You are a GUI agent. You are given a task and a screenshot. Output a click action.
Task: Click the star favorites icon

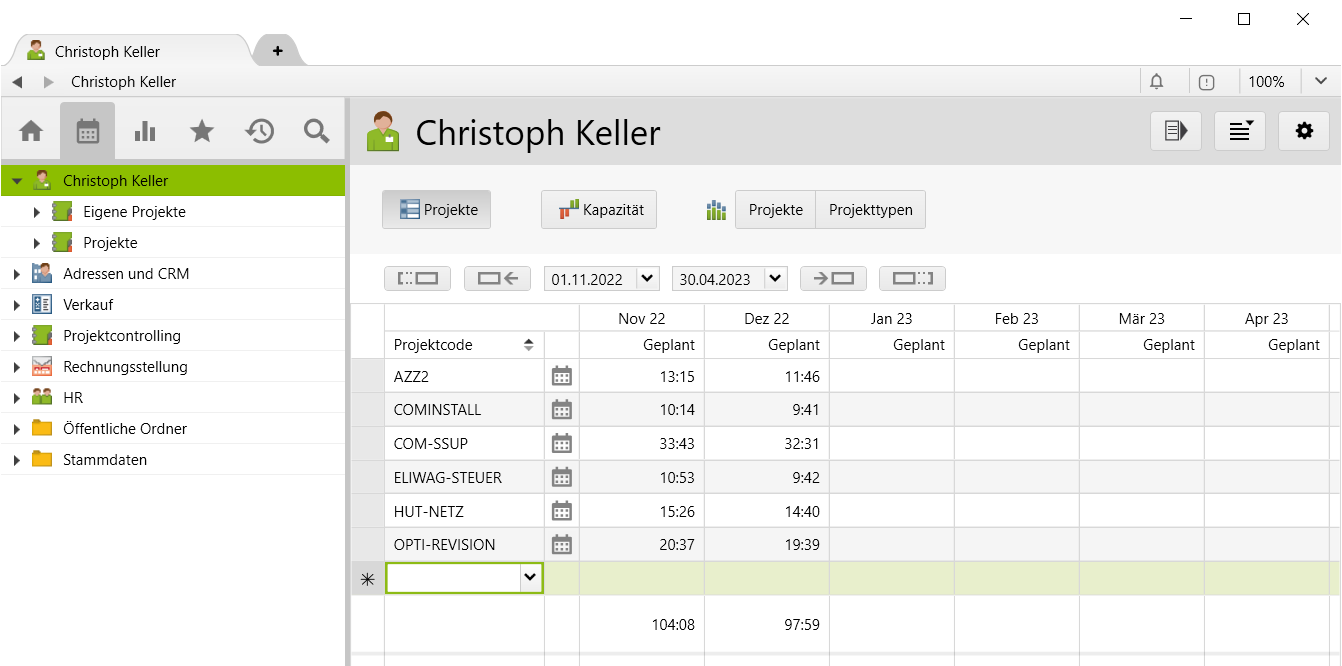pyautogui.click(x=202, y=130)
